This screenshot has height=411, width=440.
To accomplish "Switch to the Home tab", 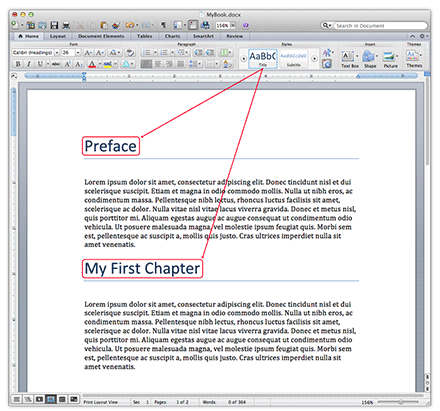I will [29, 36].
